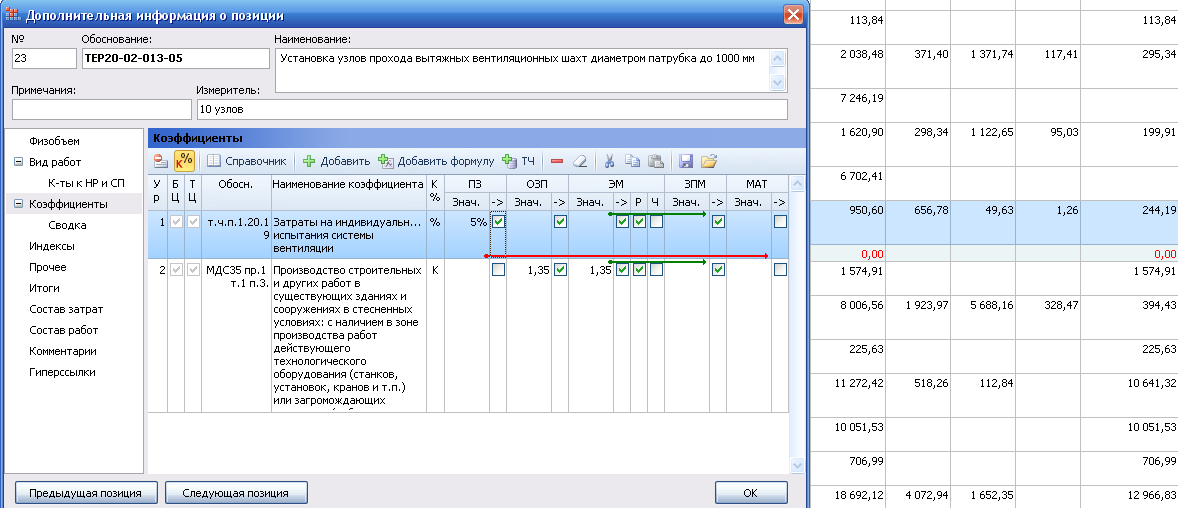Image resolution: width=1178 pixels, height=508 pixels.
Task: Click the floppy disk save icon
Action: pos(686,161)
